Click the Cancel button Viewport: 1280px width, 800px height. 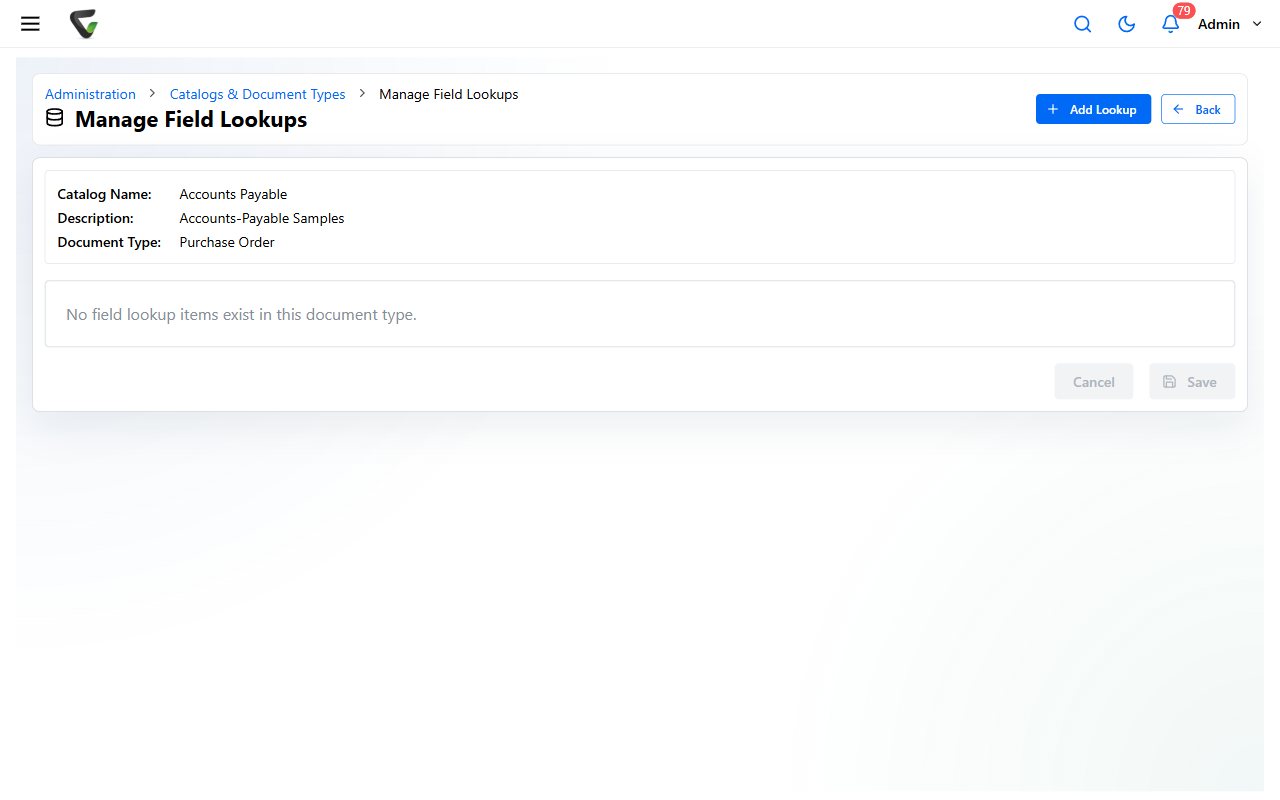pyautogui.click(x=1094, y=381)
